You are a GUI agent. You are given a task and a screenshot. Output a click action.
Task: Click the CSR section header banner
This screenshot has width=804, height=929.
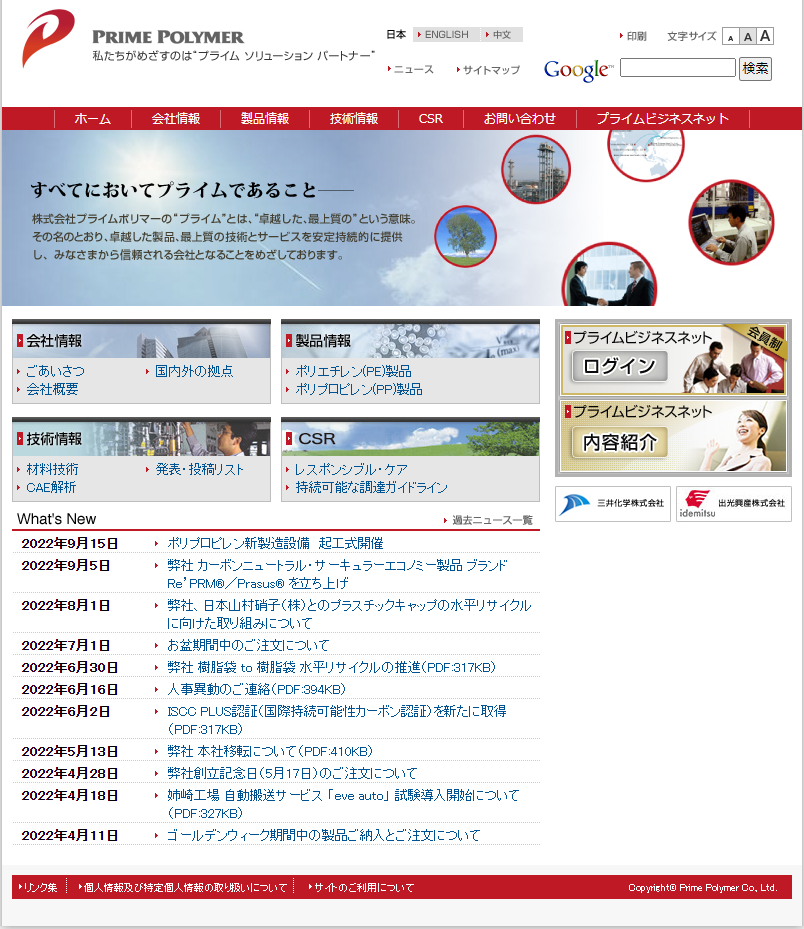410,438
